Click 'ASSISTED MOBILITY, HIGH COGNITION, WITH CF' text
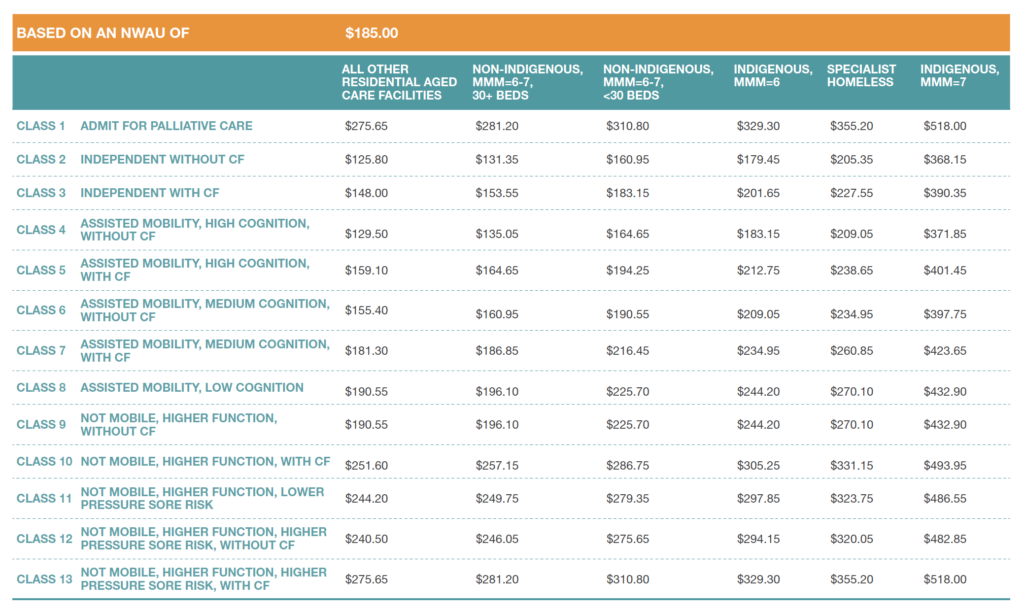The height and width of the screenshot is (612, 1024). (x=195, y=270)
